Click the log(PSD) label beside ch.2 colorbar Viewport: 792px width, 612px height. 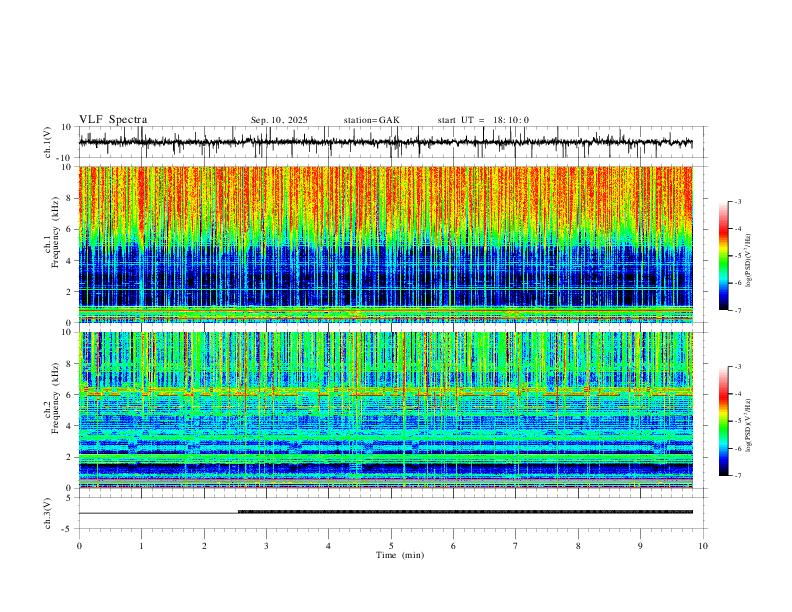click(x=749, y=425)
